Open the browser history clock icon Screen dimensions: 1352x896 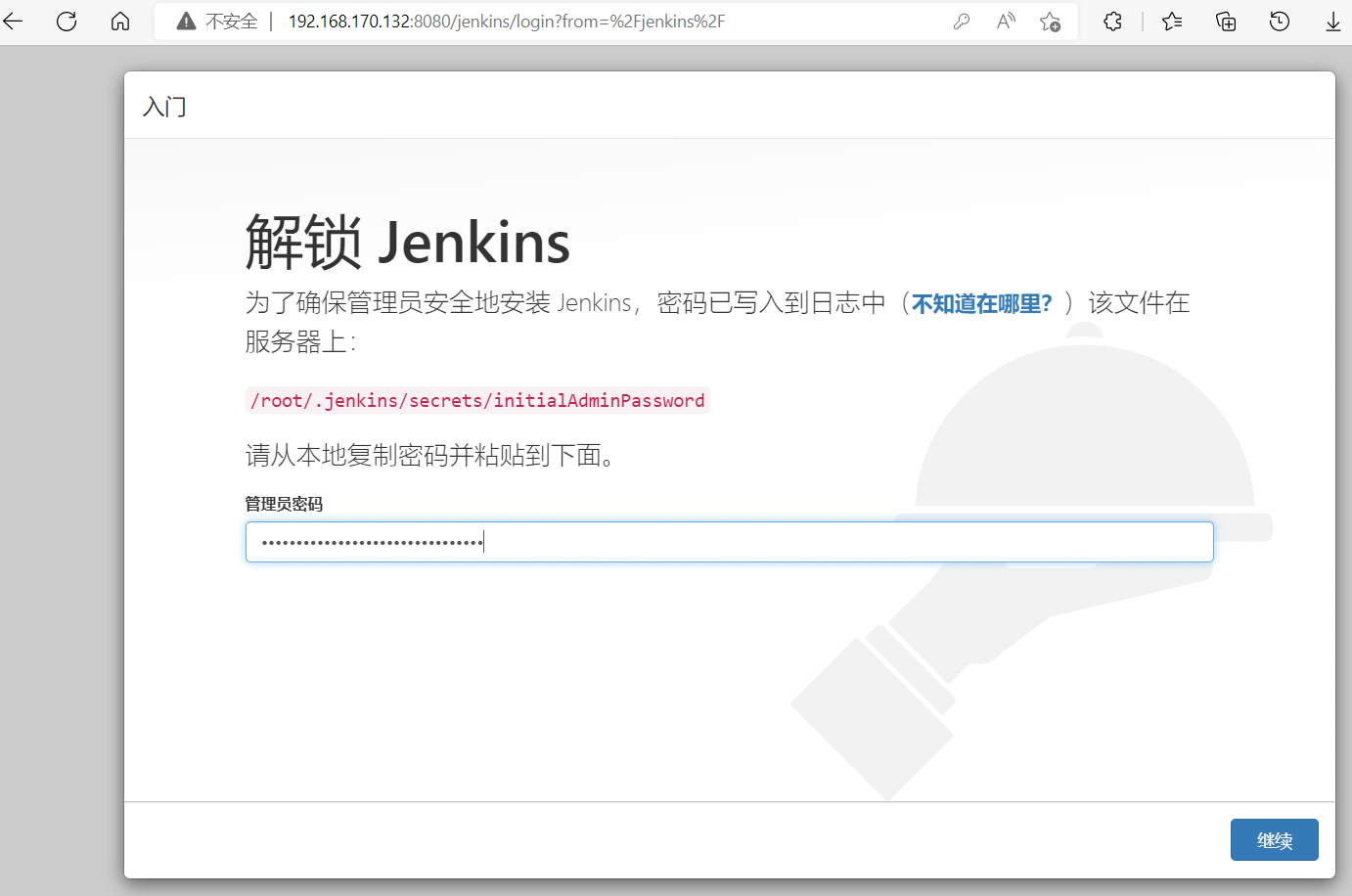pyautogui.click(x=1280, y=22)
